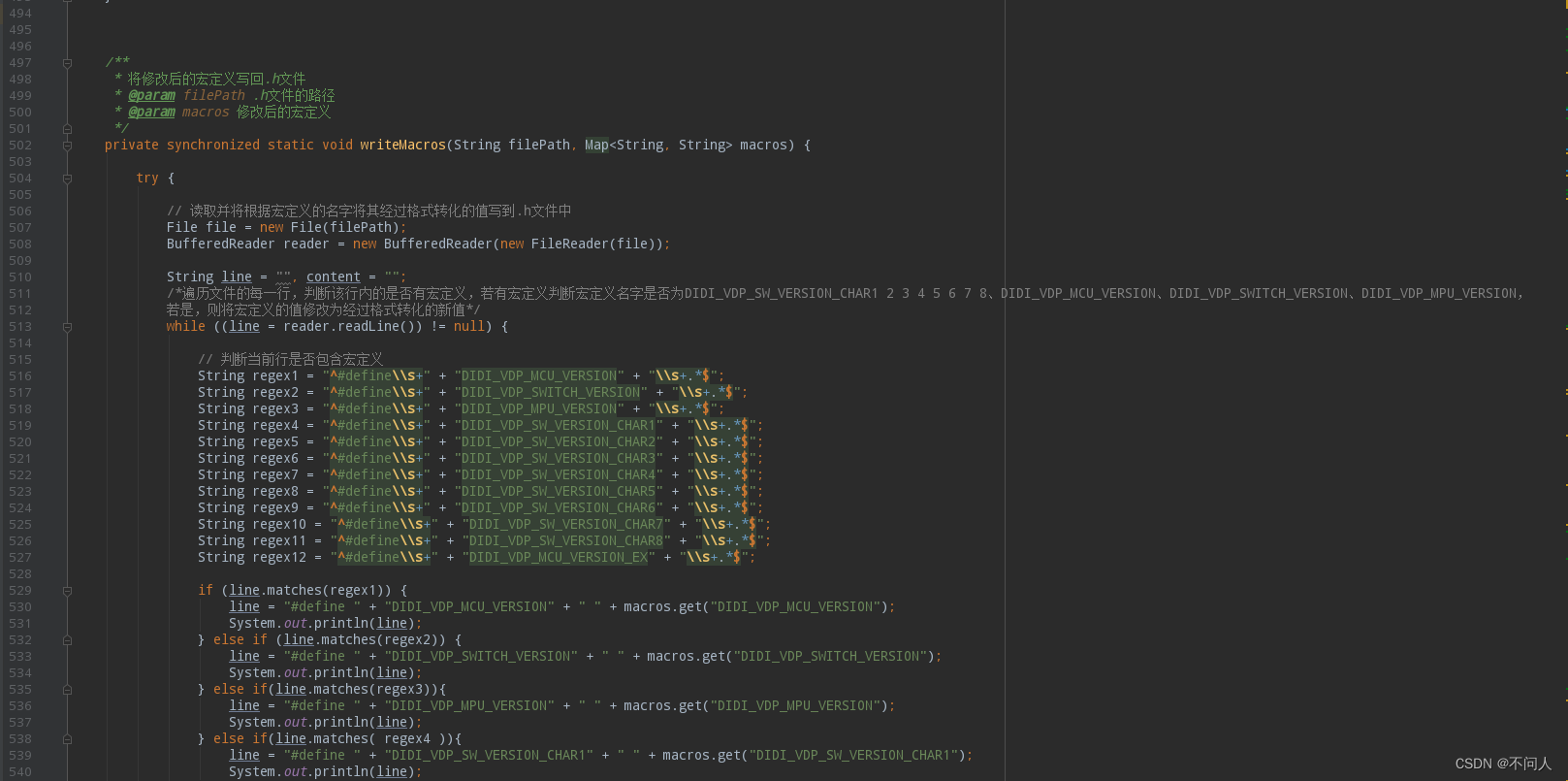Viewport: 1568px width, 781px height.
Task: Click "DIDI_VDP_SW_VERSION_CHAR5" string literal
Action: [x=559, y=491]
